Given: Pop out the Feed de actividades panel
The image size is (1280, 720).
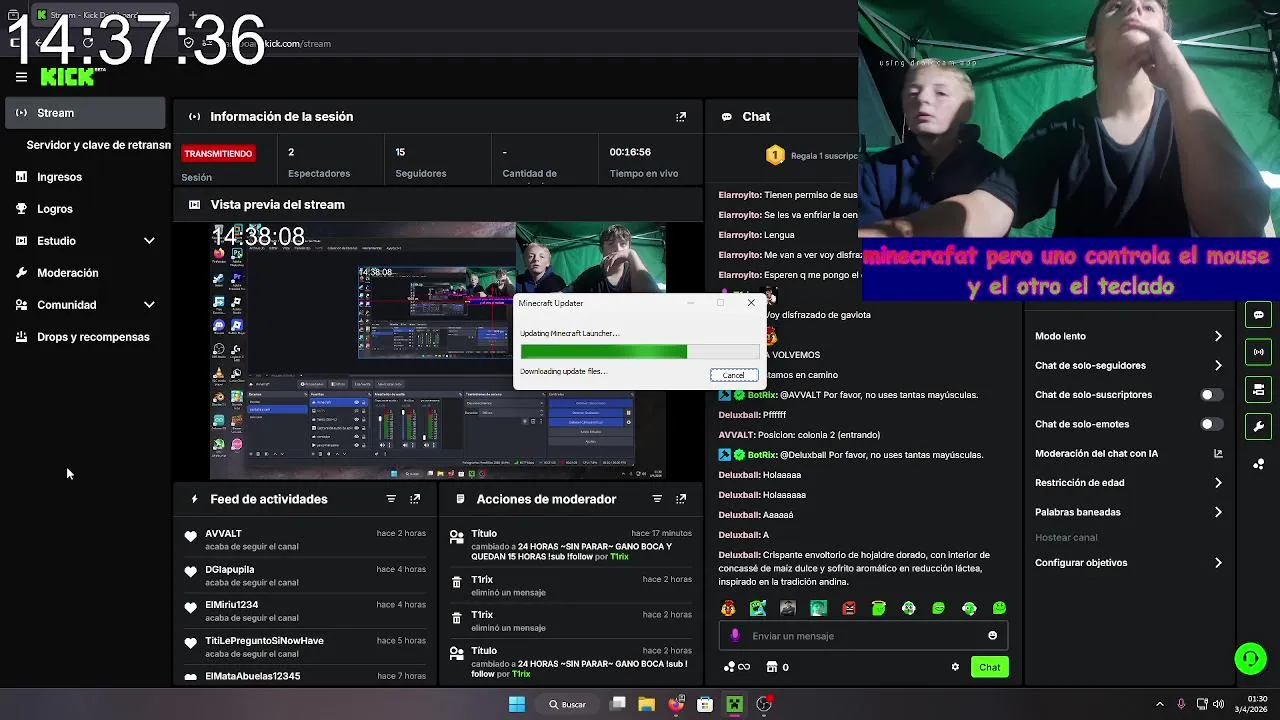Looking at the screenshot, I should [x=415, y=499].
